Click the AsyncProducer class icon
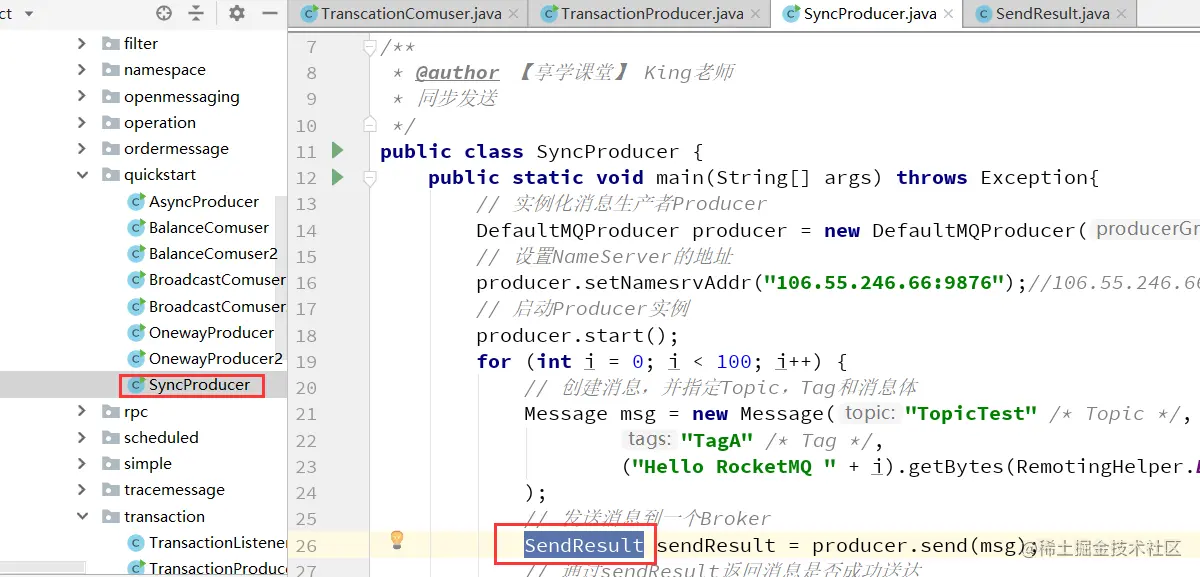Viewport: 1200px width, 577px height. (136, 201)
